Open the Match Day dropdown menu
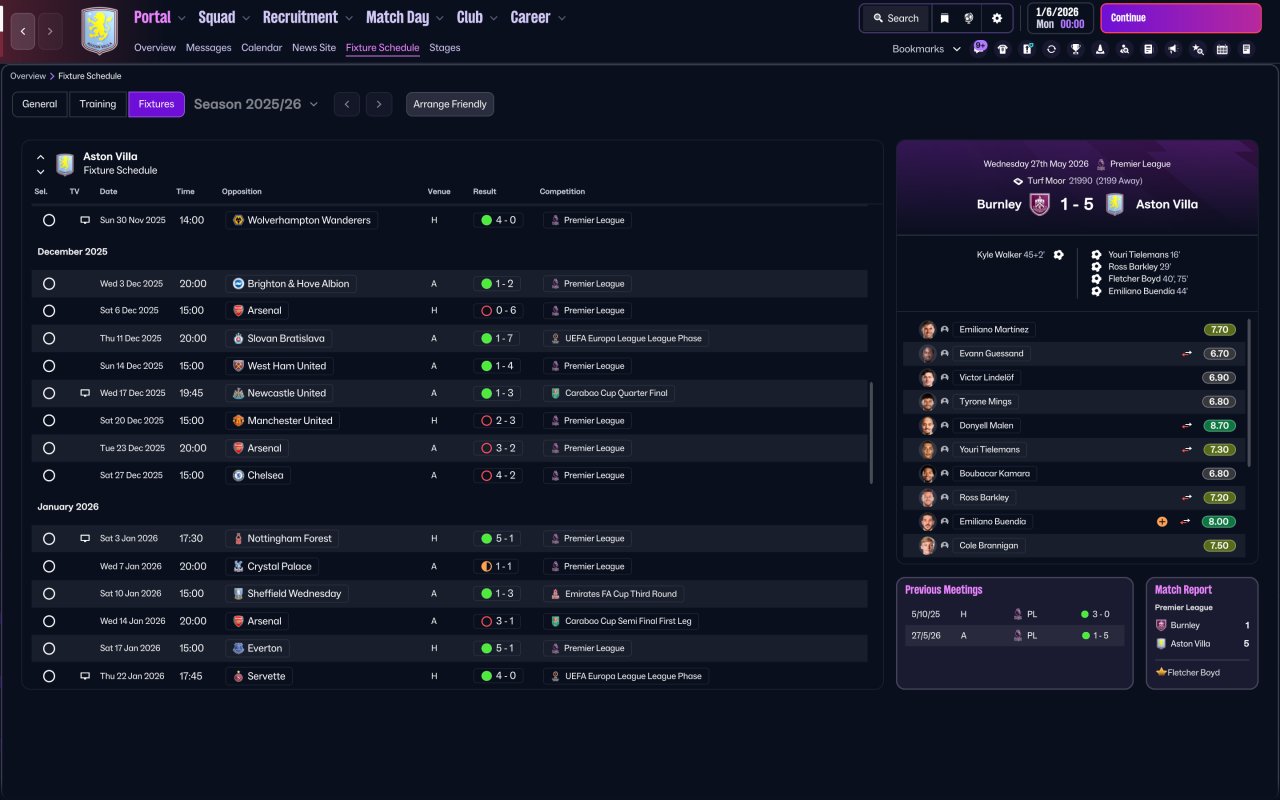 pyautogui.click(x=406, y=17)
